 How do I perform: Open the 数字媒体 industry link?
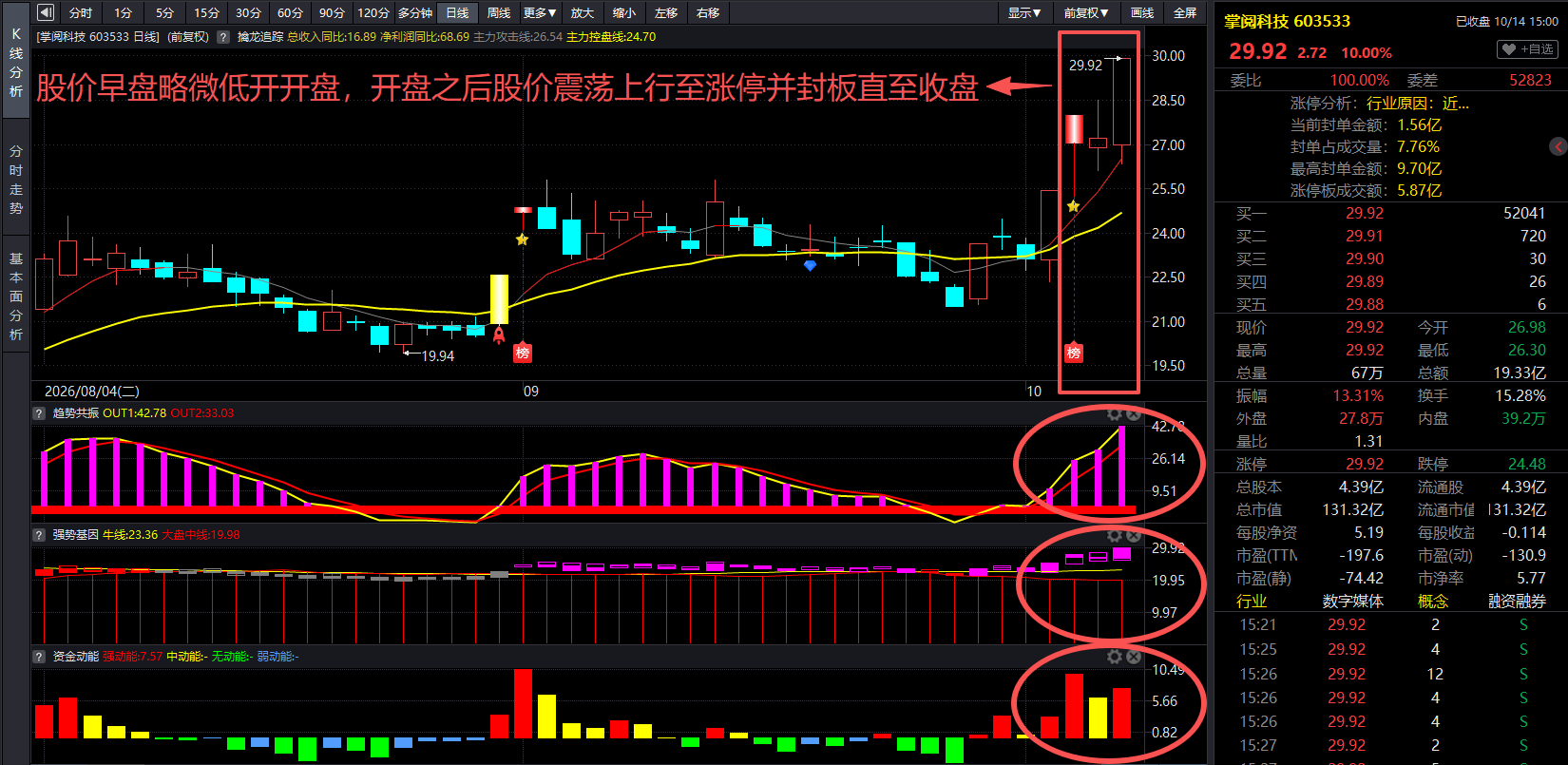click(x=1353, y=601)
